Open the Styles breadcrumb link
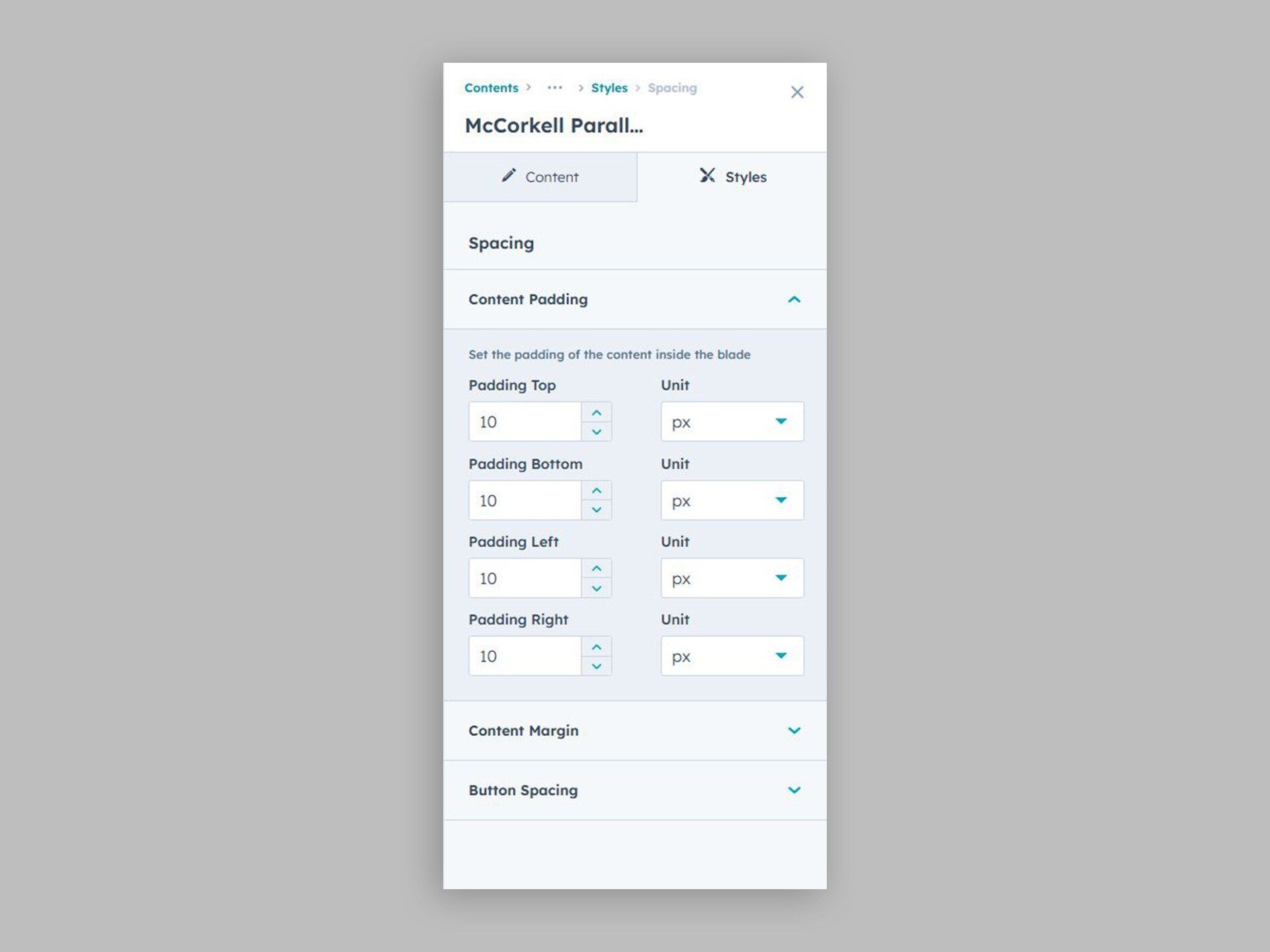 [609, 88]
